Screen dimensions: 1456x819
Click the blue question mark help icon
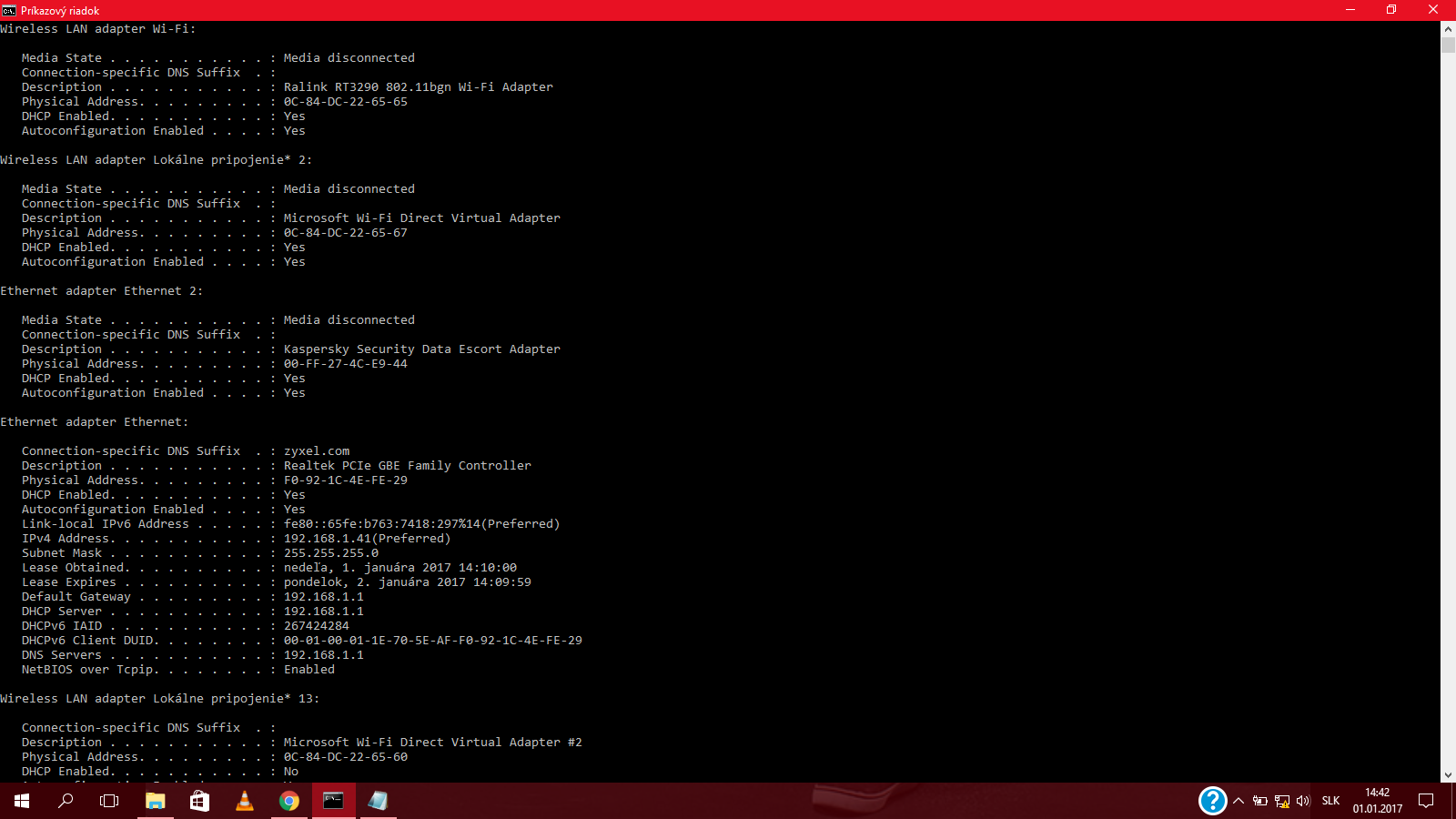coord(1212,801)
